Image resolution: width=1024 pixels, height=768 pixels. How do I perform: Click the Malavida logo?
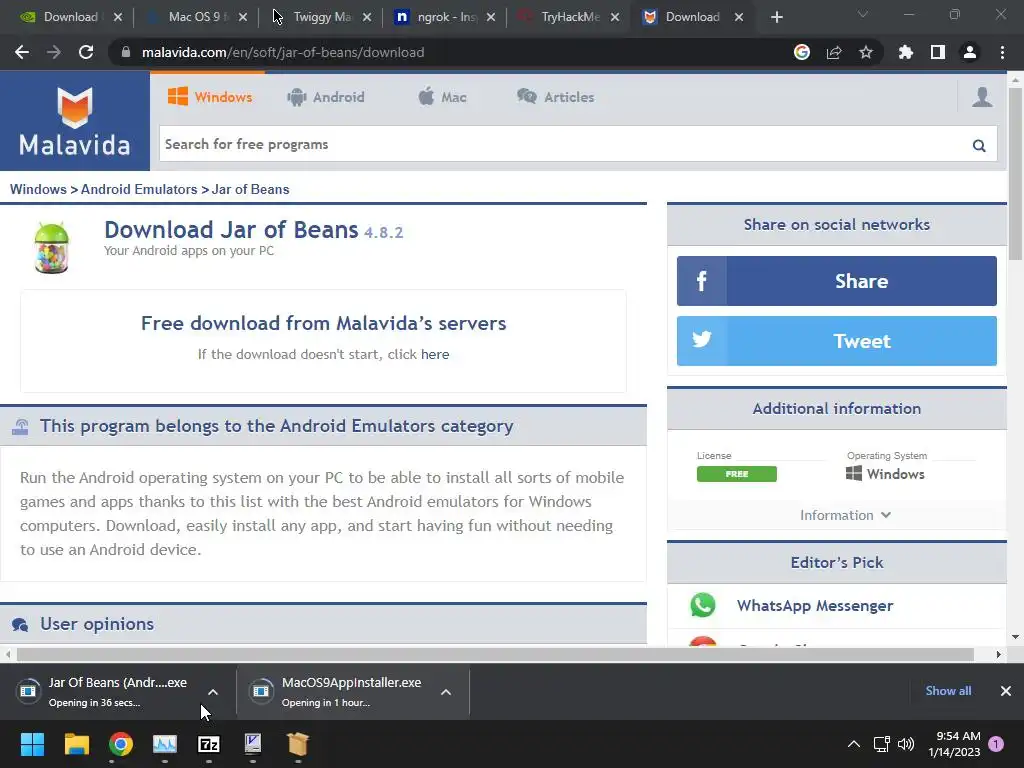74,121
